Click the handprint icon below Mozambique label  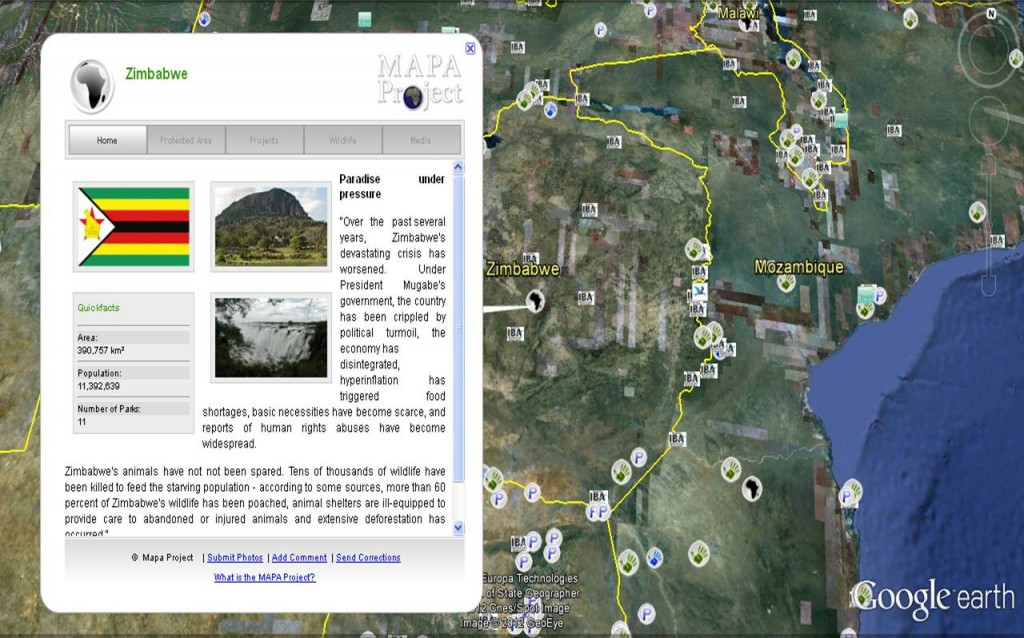(x=786, y=283)
